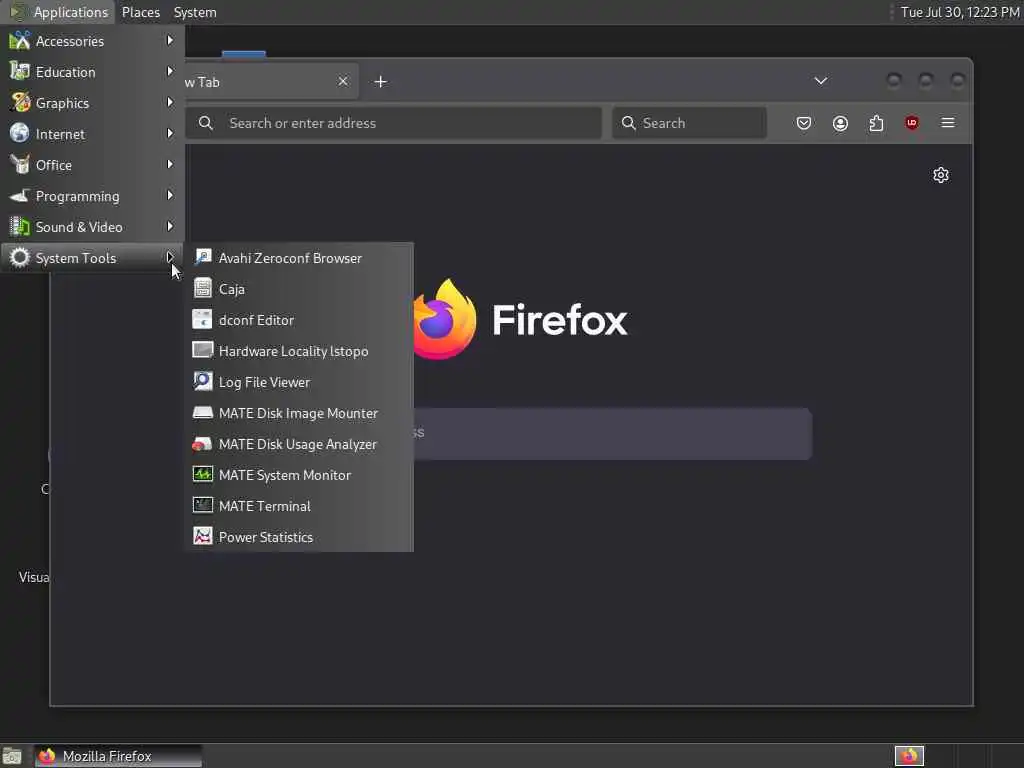Click the Hardware Locality lstopo icon
Screen dimensions: 1024x768
tap(202, 350)
